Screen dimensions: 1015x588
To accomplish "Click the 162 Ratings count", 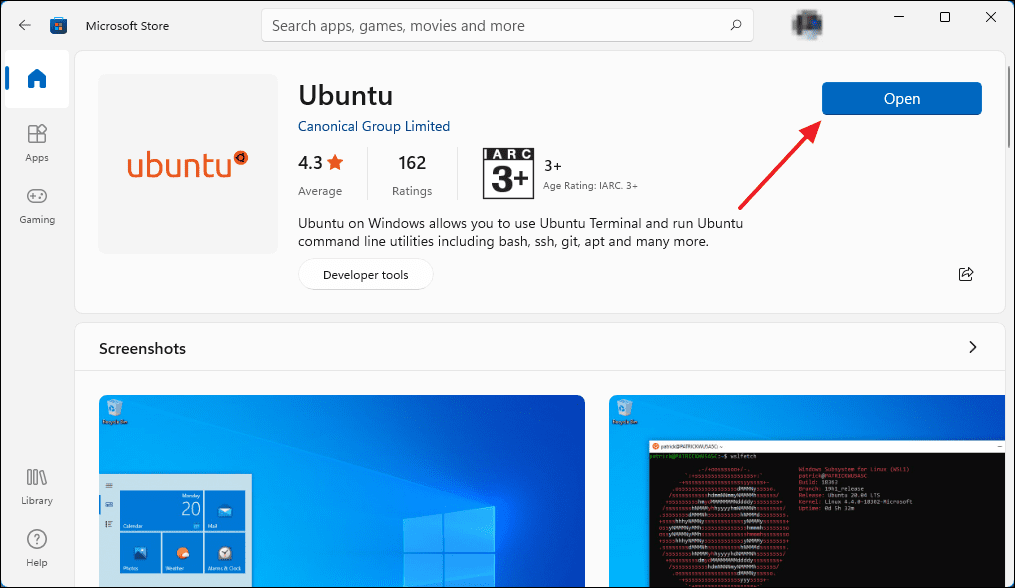I will pyautogui.click(x=412, y=175).
